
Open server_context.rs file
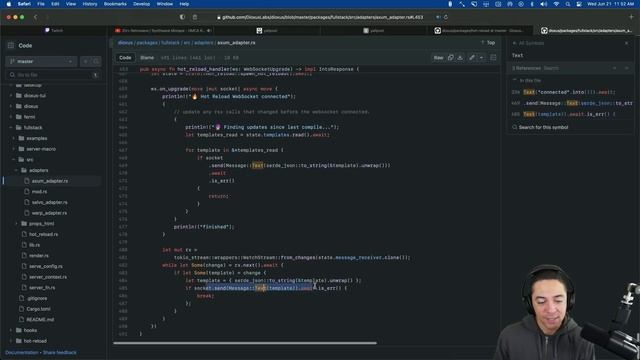pyautogui.click(x=48, y=277)
